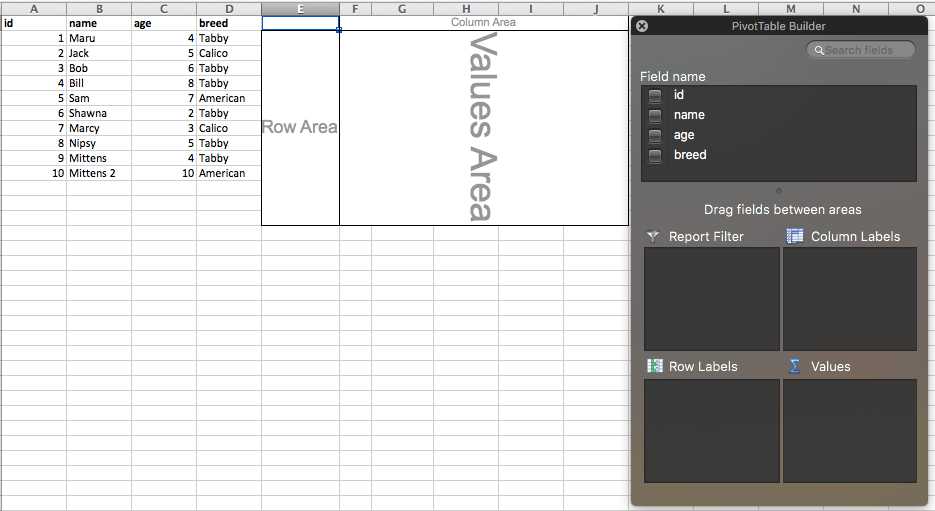Select column B header

[99, 8]
